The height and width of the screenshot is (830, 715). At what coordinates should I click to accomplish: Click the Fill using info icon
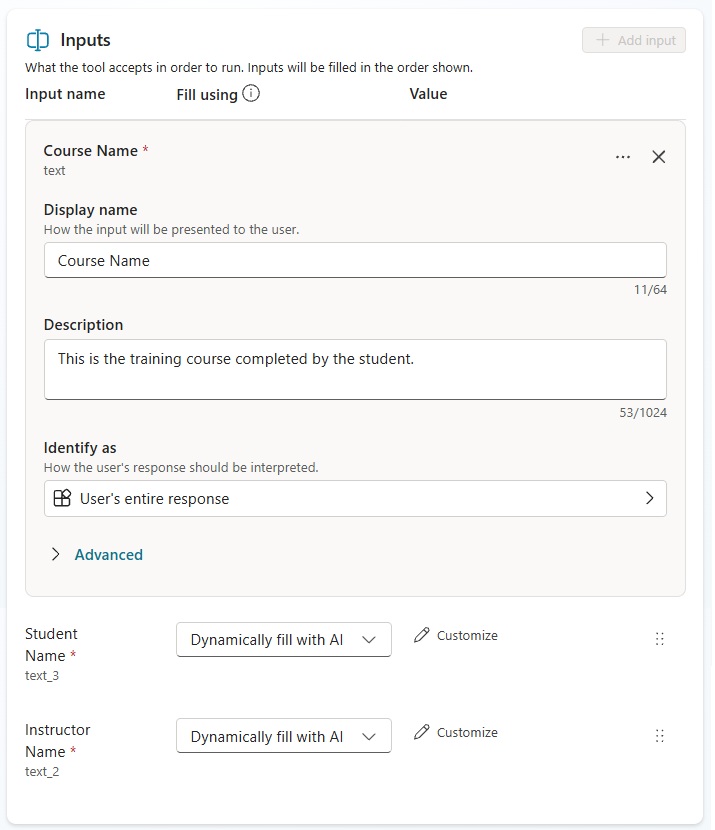click(251, 94)
